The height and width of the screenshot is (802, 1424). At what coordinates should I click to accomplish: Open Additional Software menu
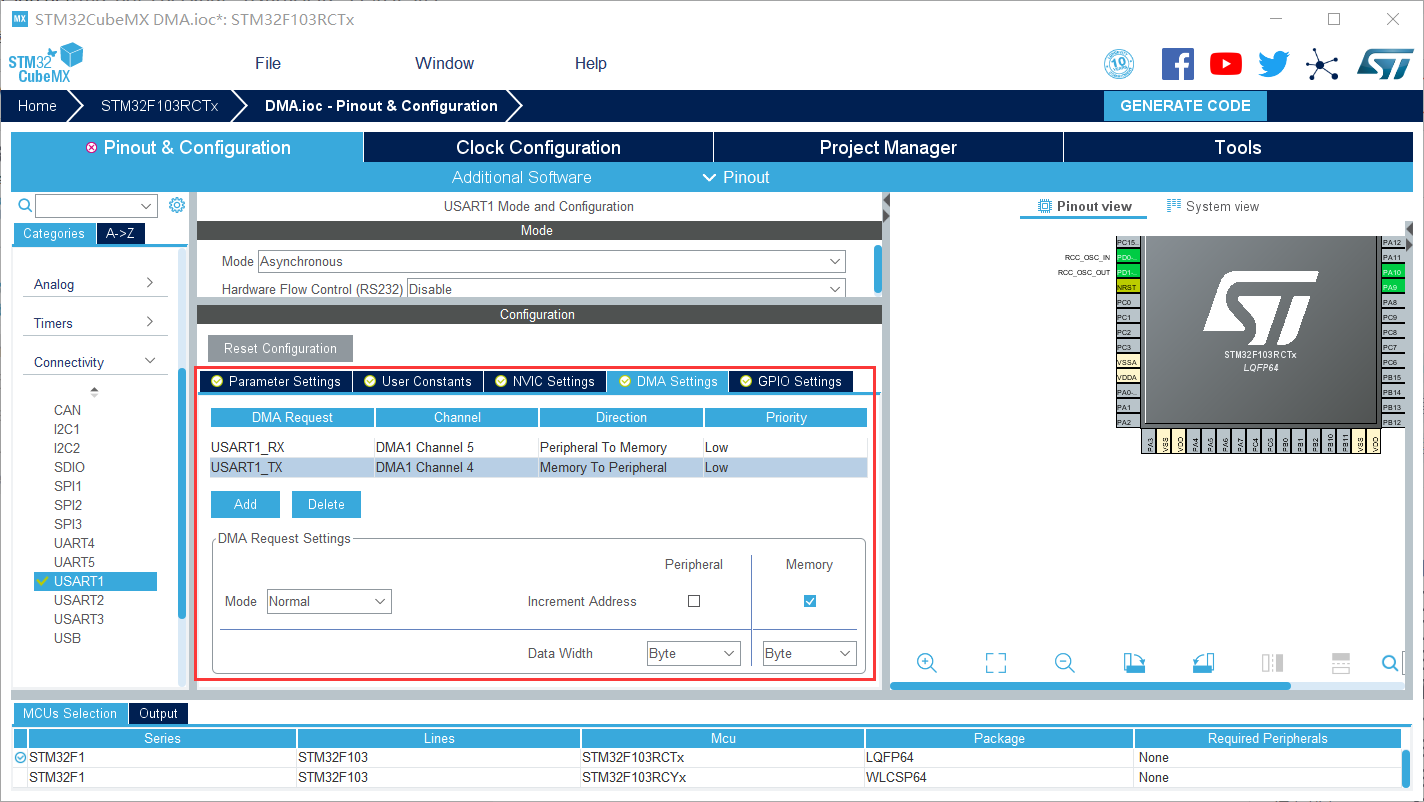coord(521,177)
